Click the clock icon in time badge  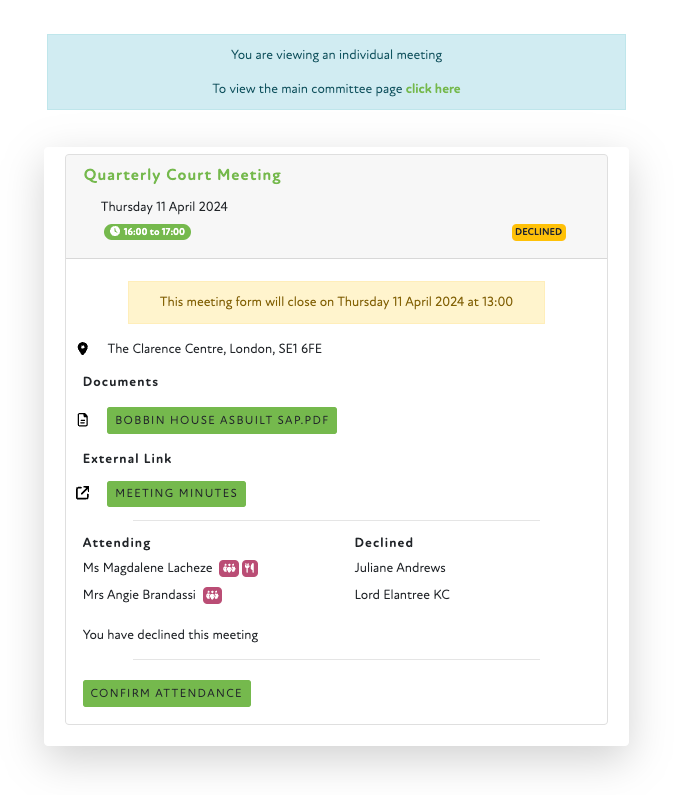[114, 232]
